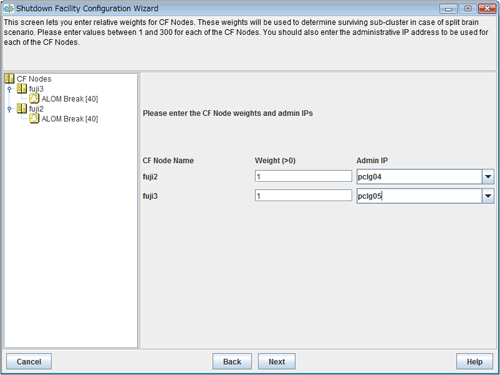Select the fuji2 node icon in tree
Viewport: 500px width, 375px height.
coord(22,108)
